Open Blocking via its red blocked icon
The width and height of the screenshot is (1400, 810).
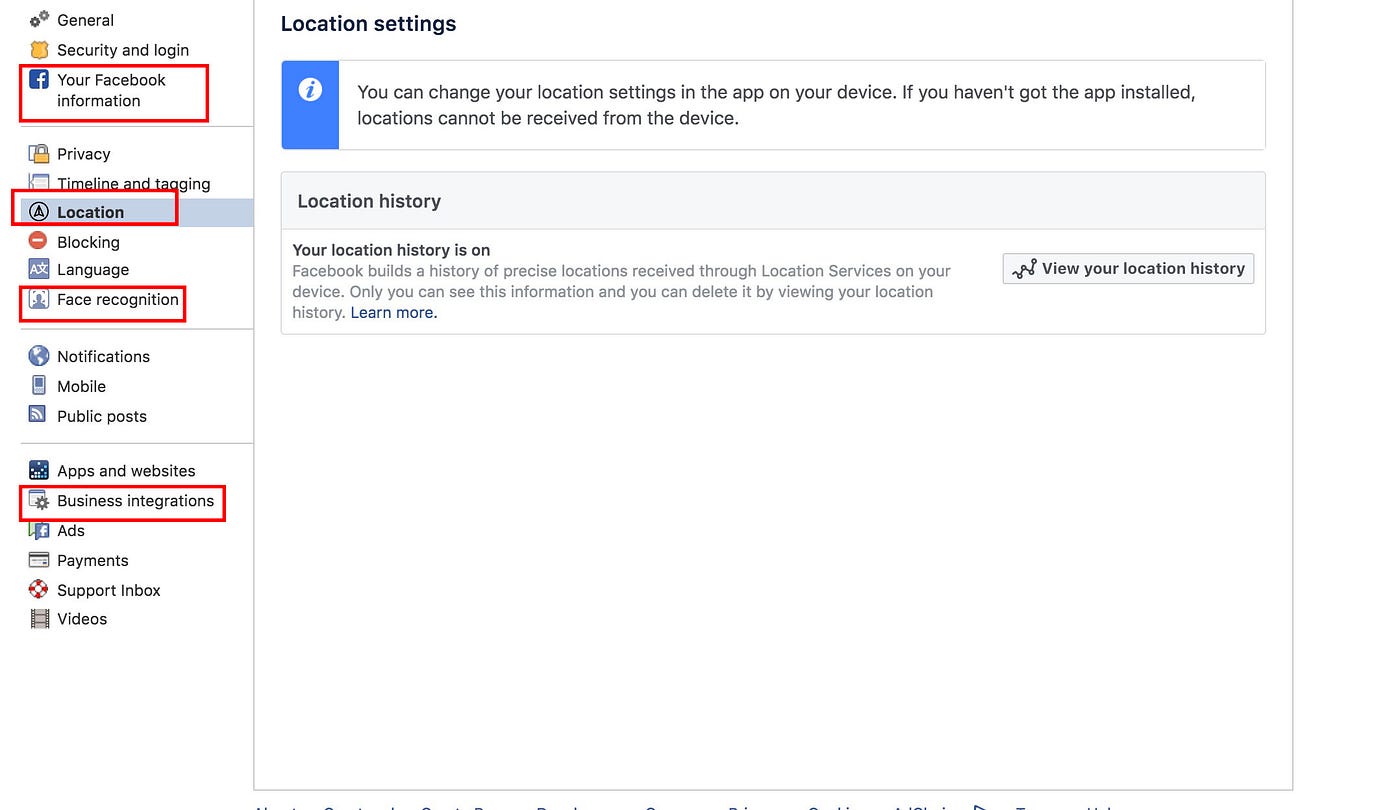(37, 242)
